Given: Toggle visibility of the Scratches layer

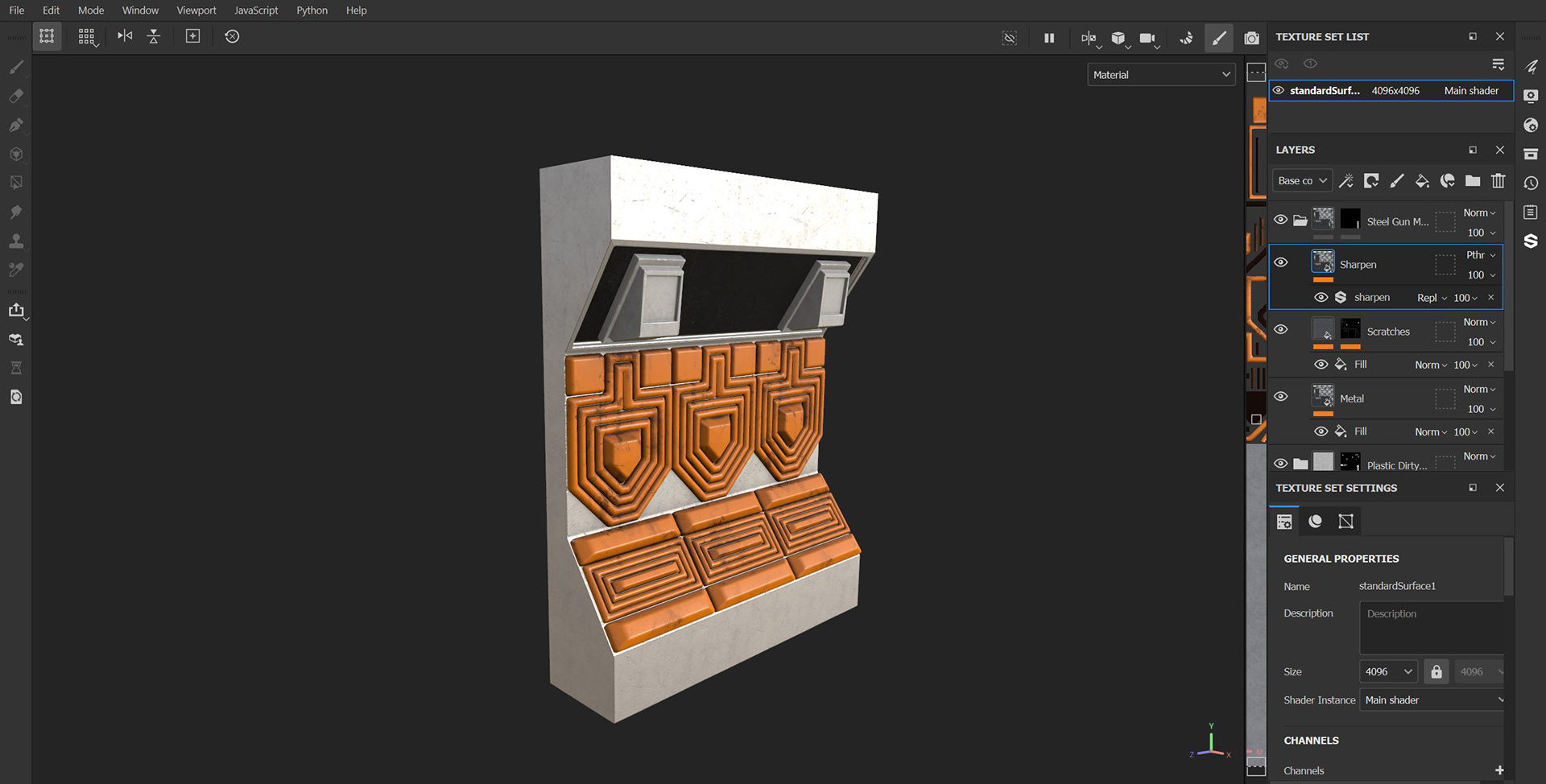Looking at the screenshot, I should point(1281,328).
